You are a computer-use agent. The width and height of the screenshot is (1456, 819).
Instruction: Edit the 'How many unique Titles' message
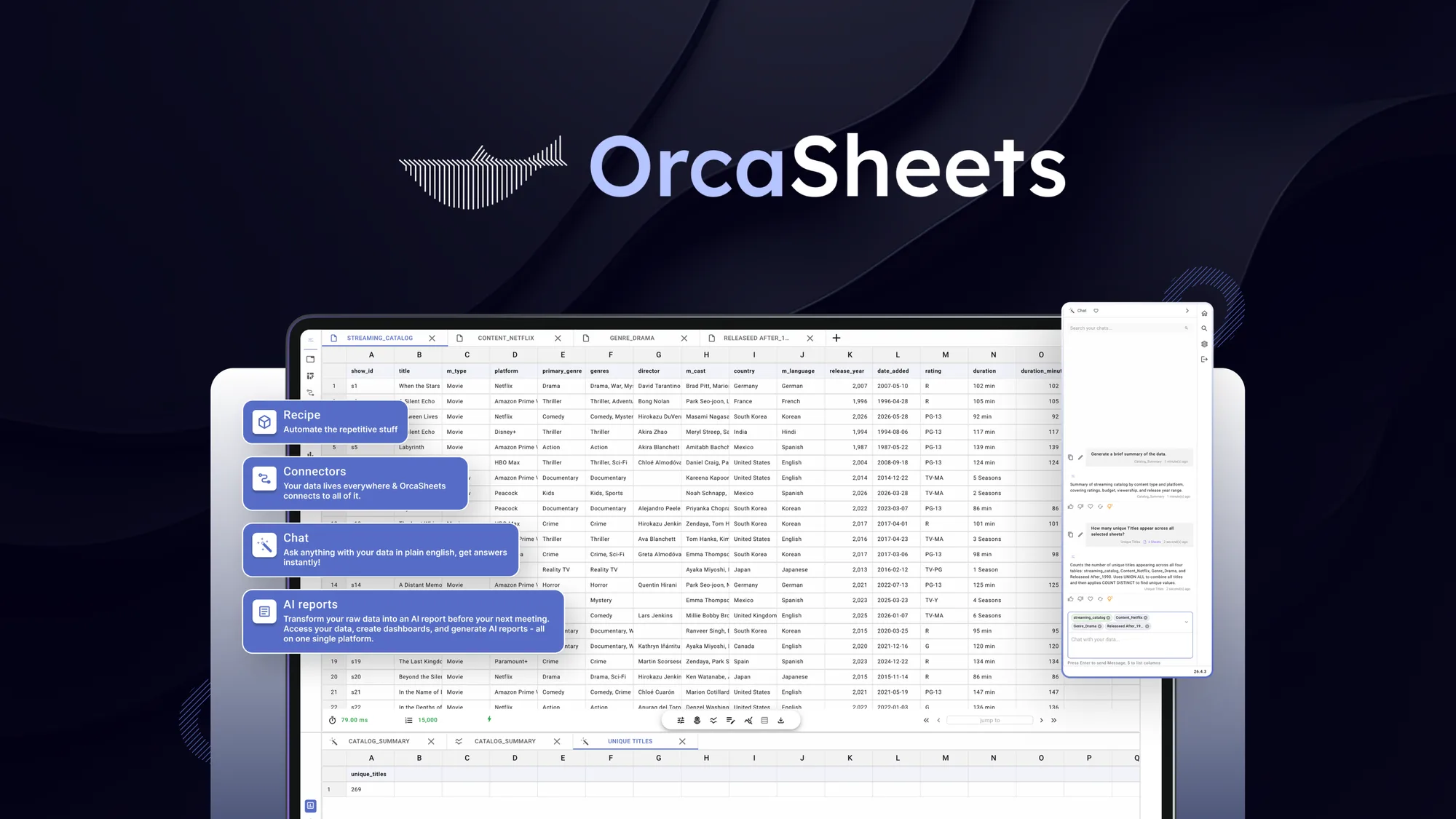coord(1080,534)
